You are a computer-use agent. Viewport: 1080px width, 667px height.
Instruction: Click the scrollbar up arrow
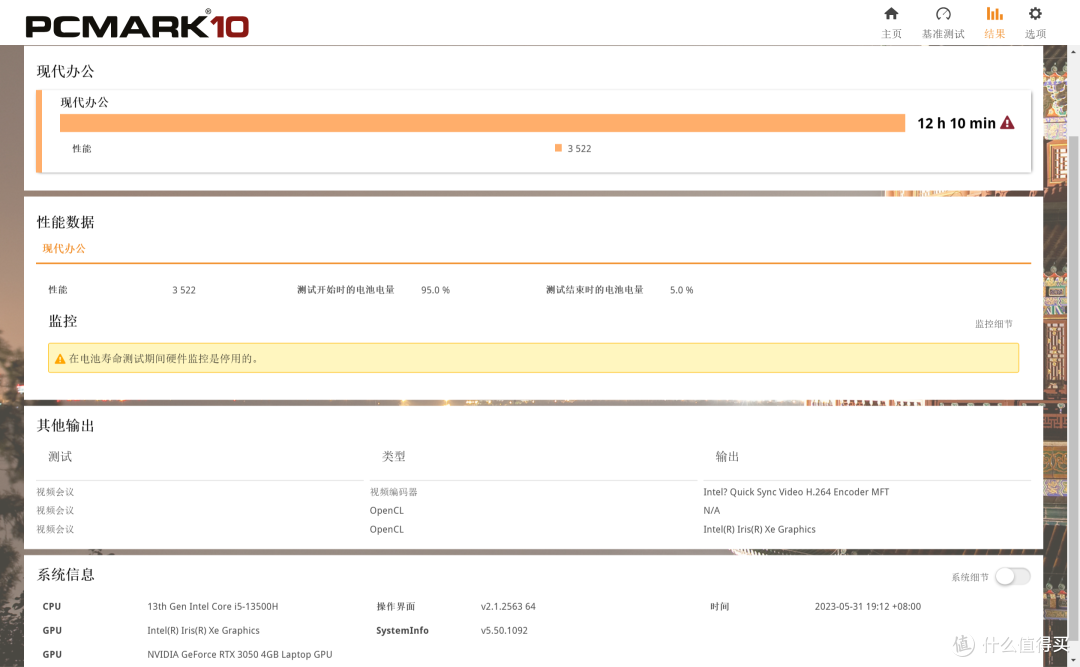1073,51
